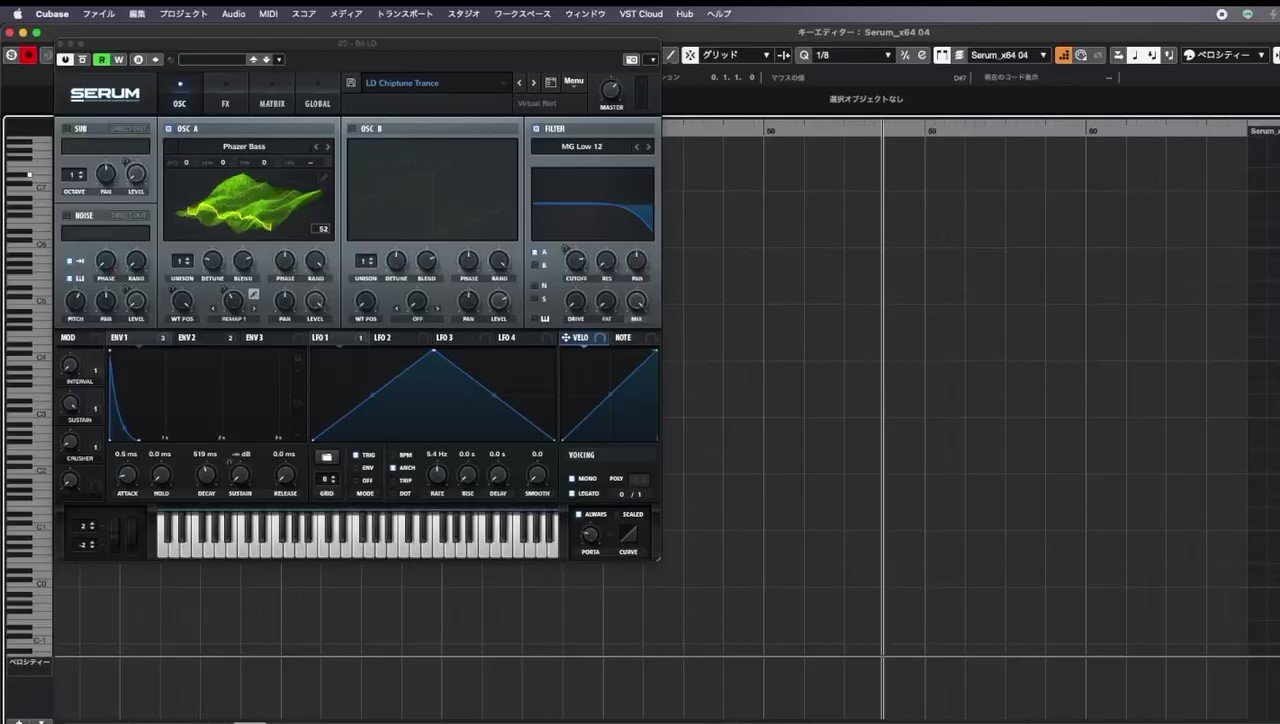
Task: Toggle the OSC A enable checkbox
Action: [x=168, y=129]
